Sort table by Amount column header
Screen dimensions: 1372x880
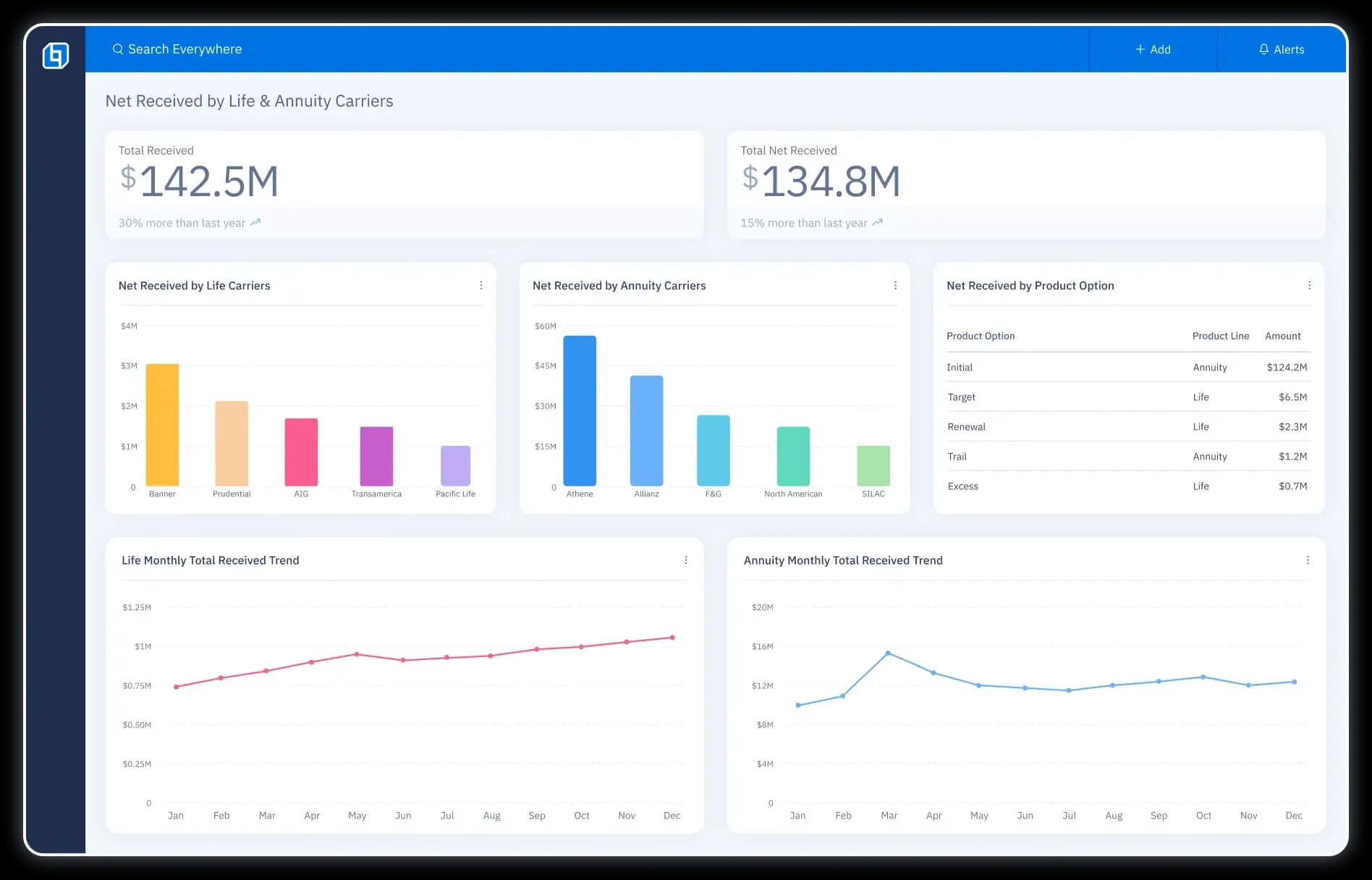[1282, 336]
